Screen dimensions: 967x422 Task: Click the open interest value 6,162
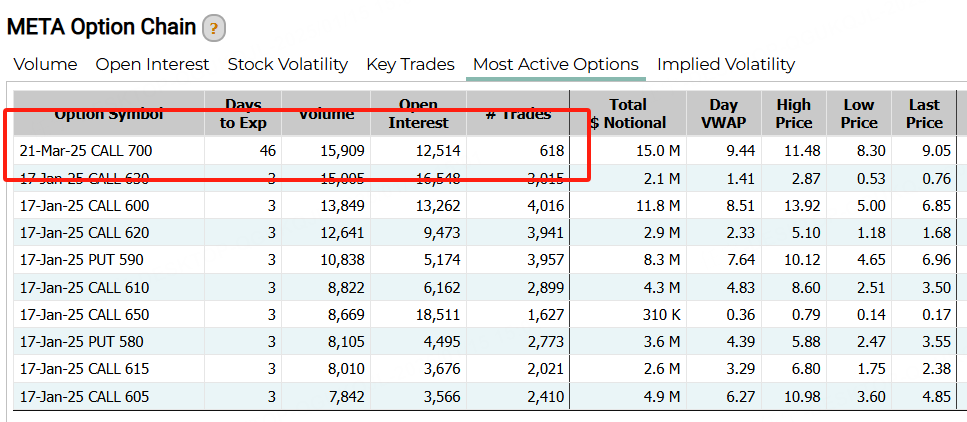click(442, 288)
